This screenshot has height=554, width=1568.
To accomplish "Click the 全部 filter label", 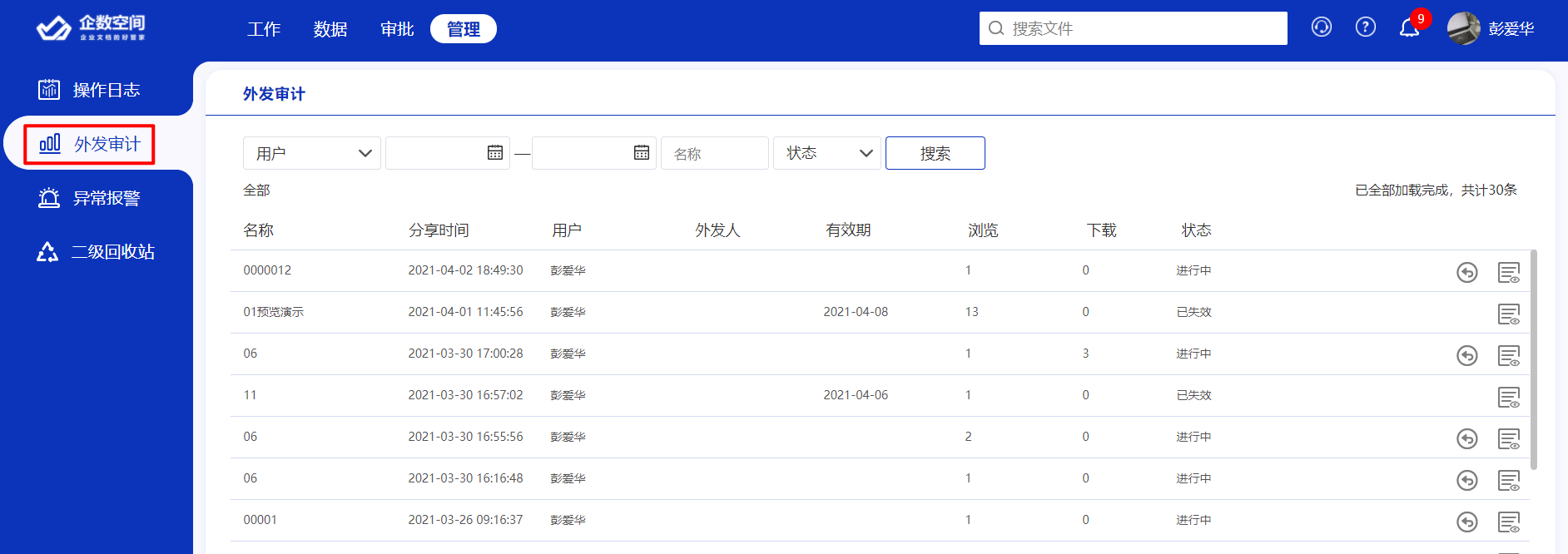I will tap(256, 190).
